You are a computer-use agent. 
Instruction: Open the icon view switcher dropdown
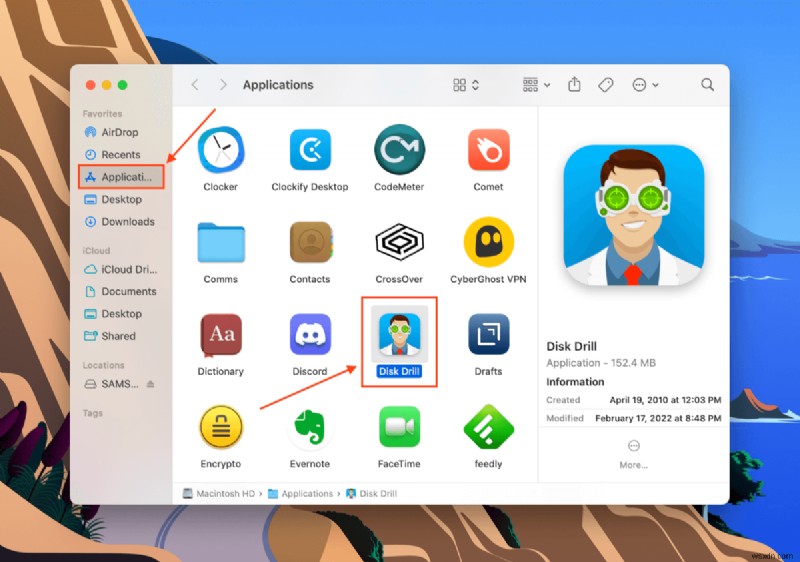tap(466, 85)
